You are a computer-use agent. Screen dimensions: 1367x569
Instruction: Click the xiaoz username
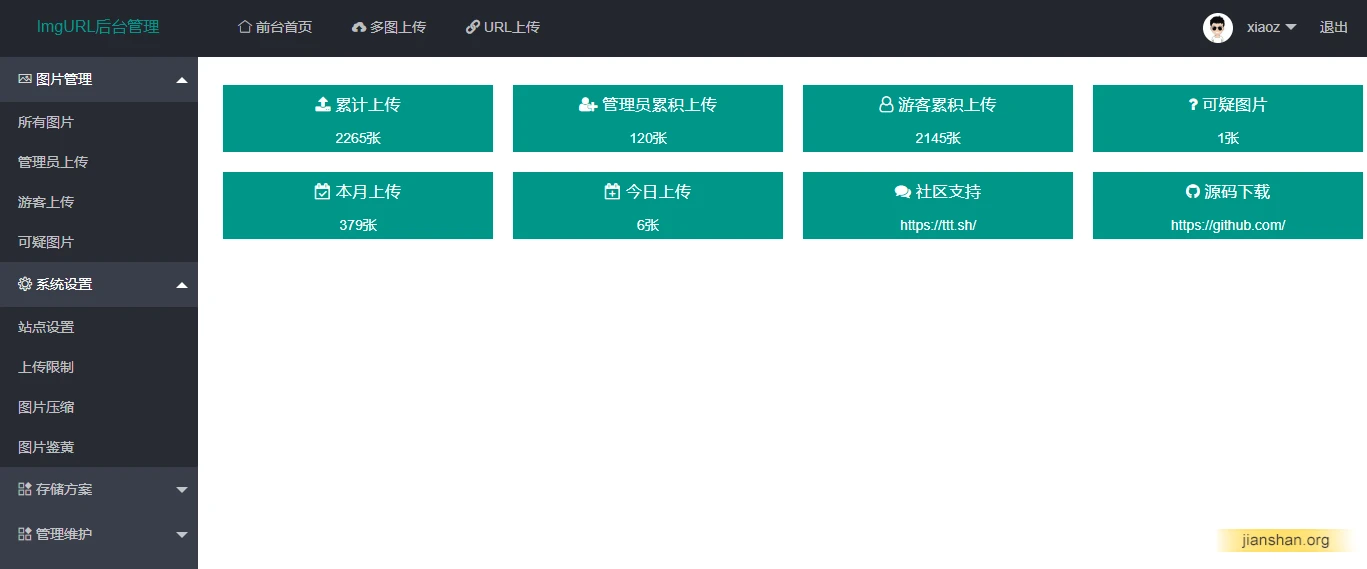click(x=1263, y=28)
